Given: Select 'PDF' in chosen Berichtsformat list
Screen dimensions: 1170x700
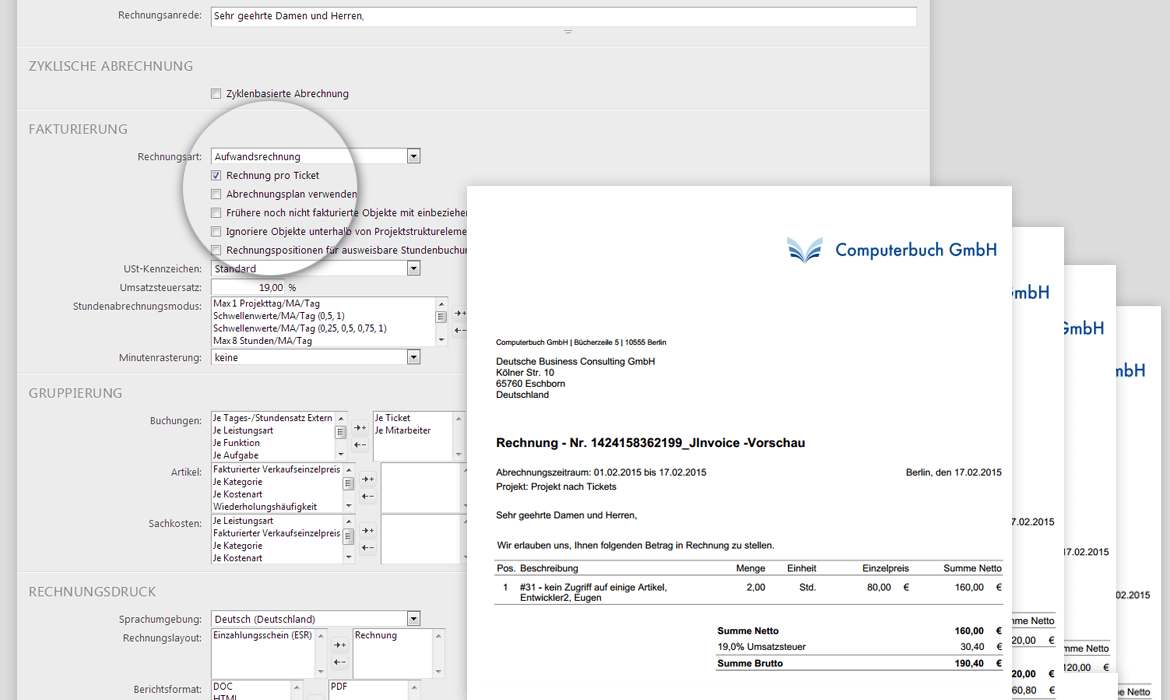Looking at the screenshot, I should 339,687.
